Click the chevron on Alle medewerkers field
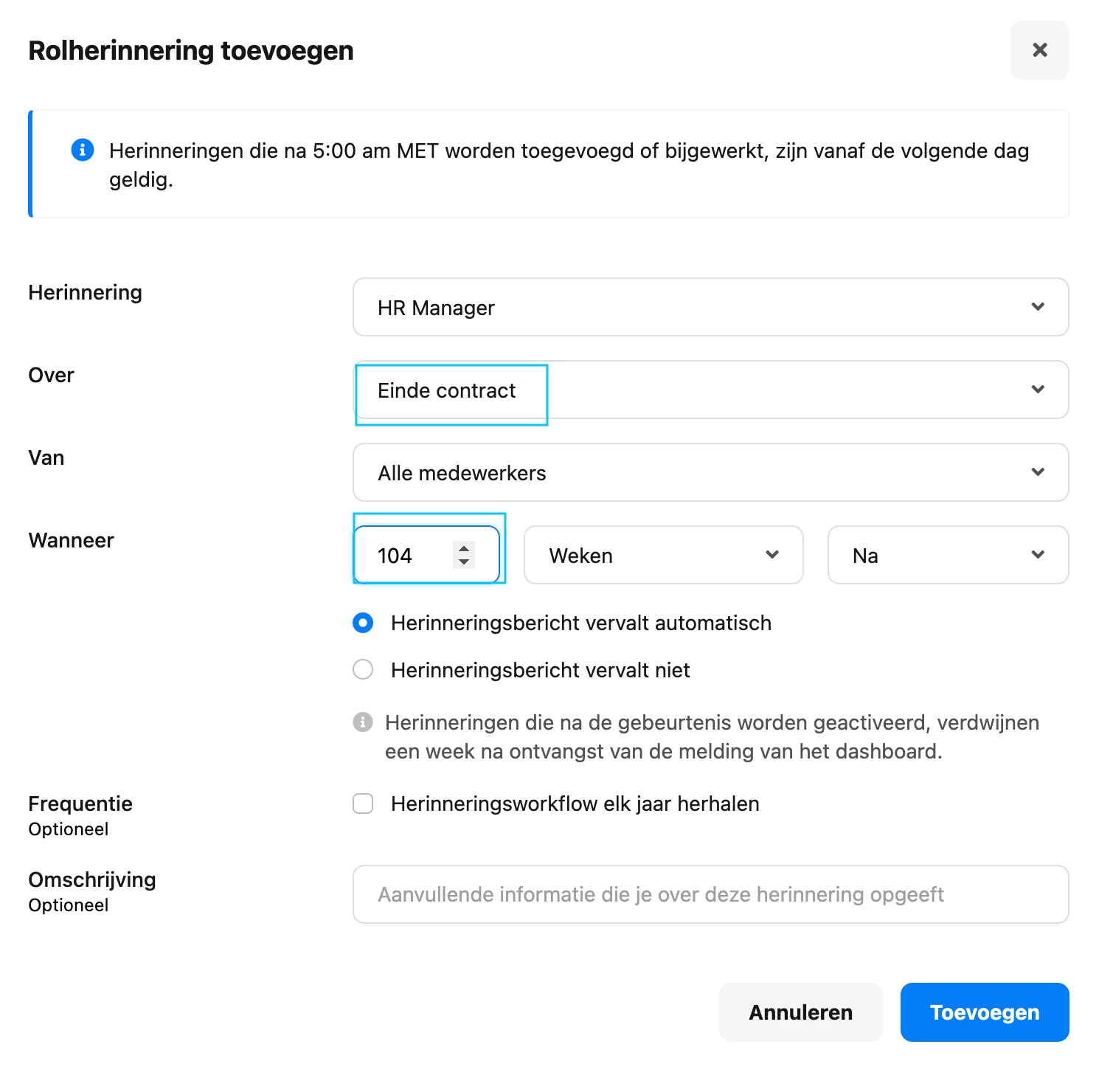This screenshot has width=1099, height=1092. [x=1038, y=472]
